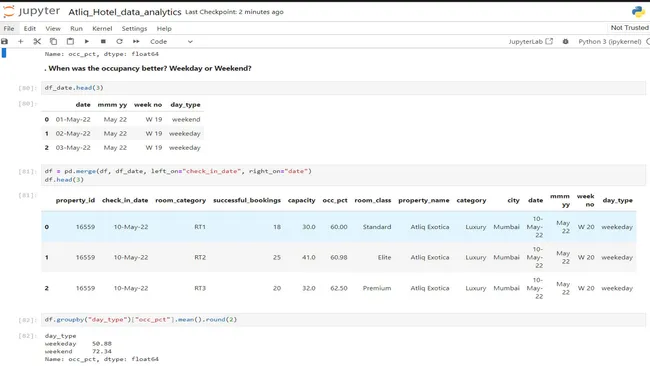Select the Python 3 (ipykernel) kernel button

click(x=609, y=41)
